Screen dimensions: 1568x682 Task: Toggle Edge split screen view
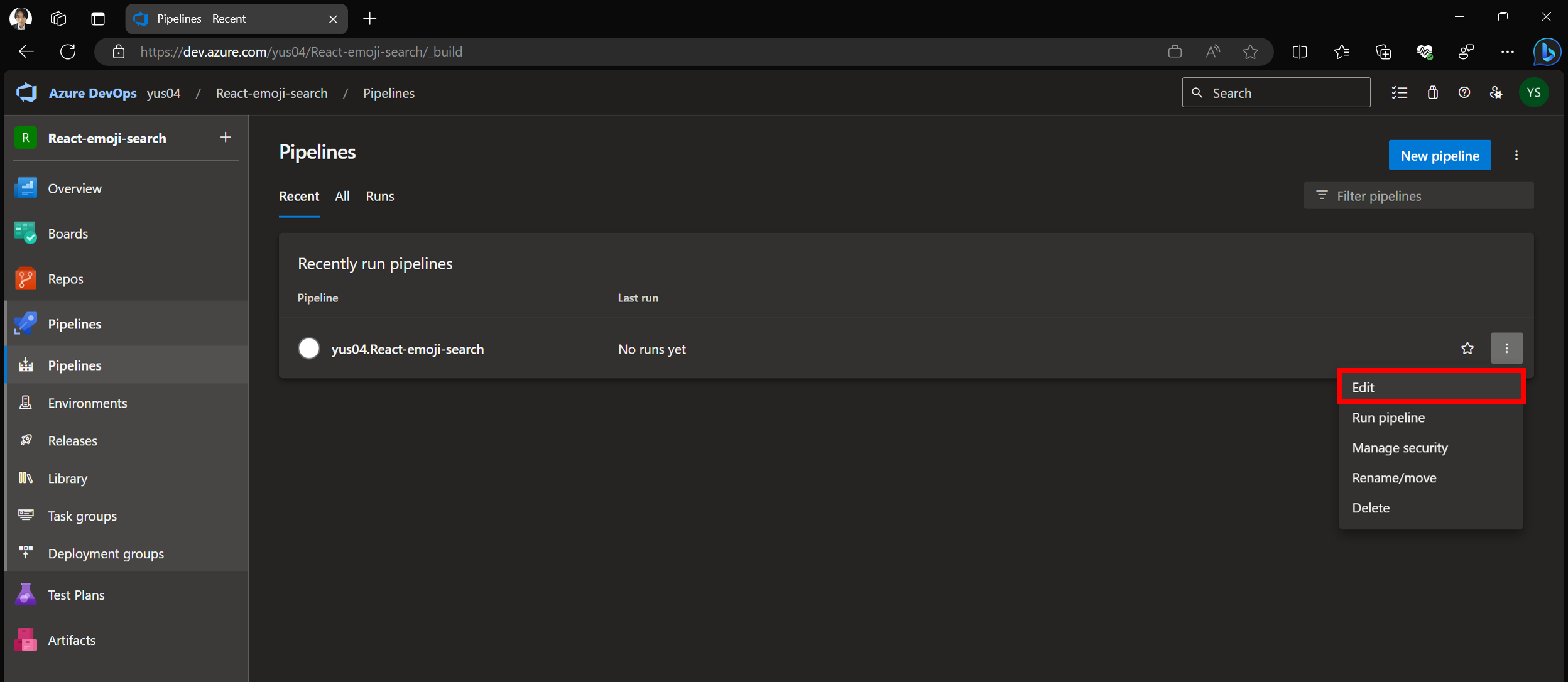(1300, 51)
